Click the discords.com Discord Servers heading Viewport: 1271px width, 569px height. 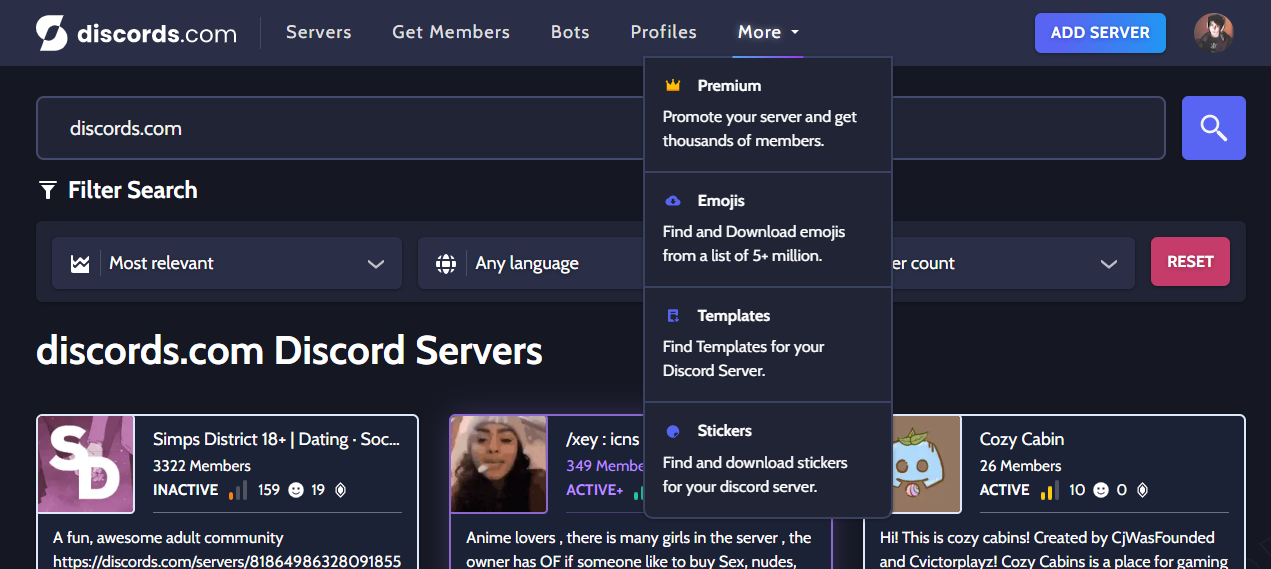tap(289, 351)
